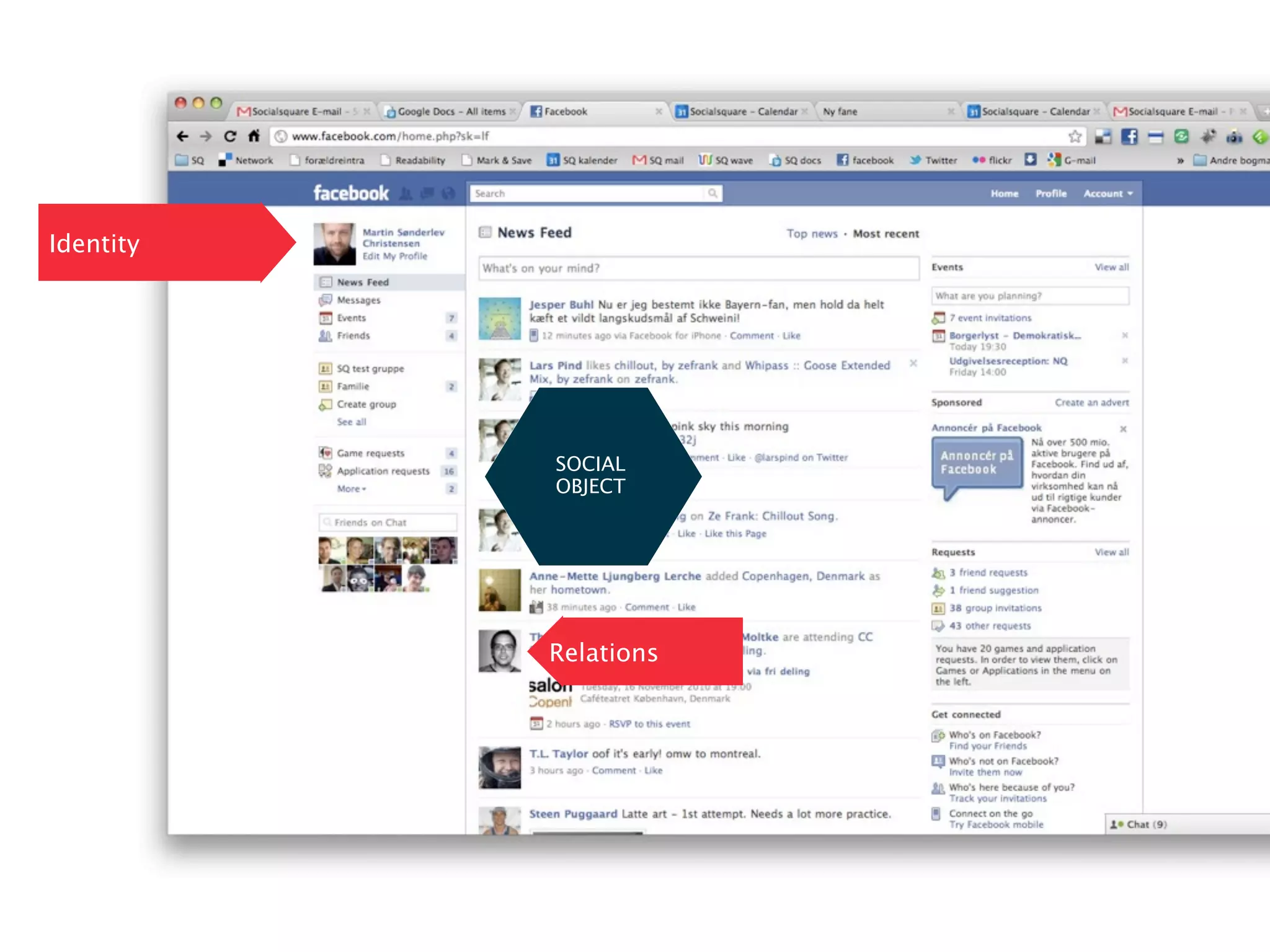Select News Feed in sidebar
This screenshot has height=952, width=1270.
tap(389, 283)
